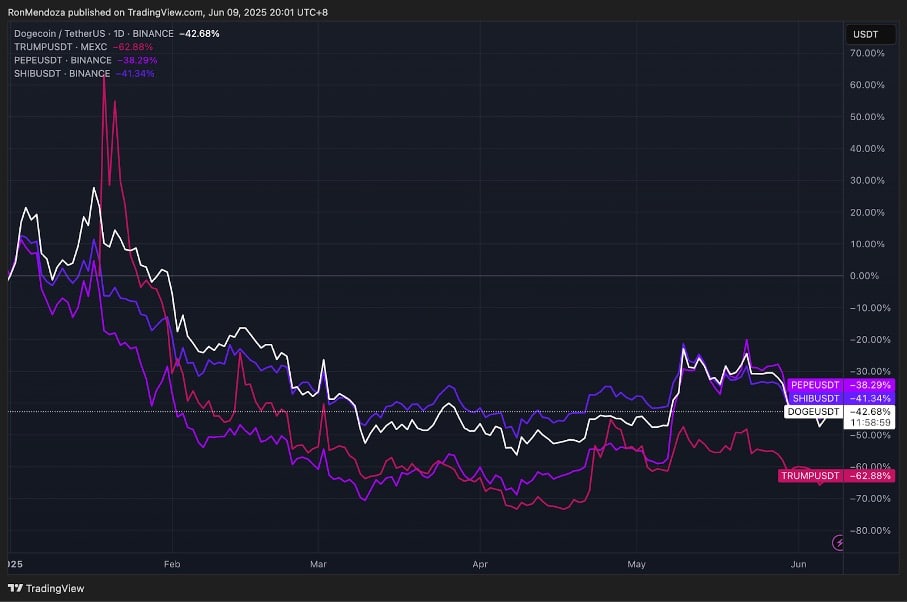
Task: Click the TRUMPUSDT price scale label
Action: coord(809,476)
